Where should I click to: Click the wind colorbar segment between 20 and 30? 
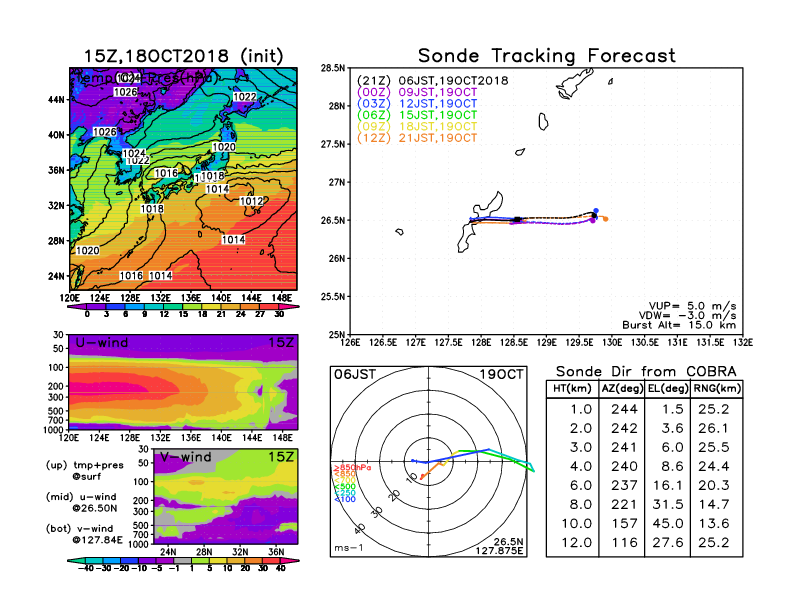pyautogui.click(x=254, y=560)
